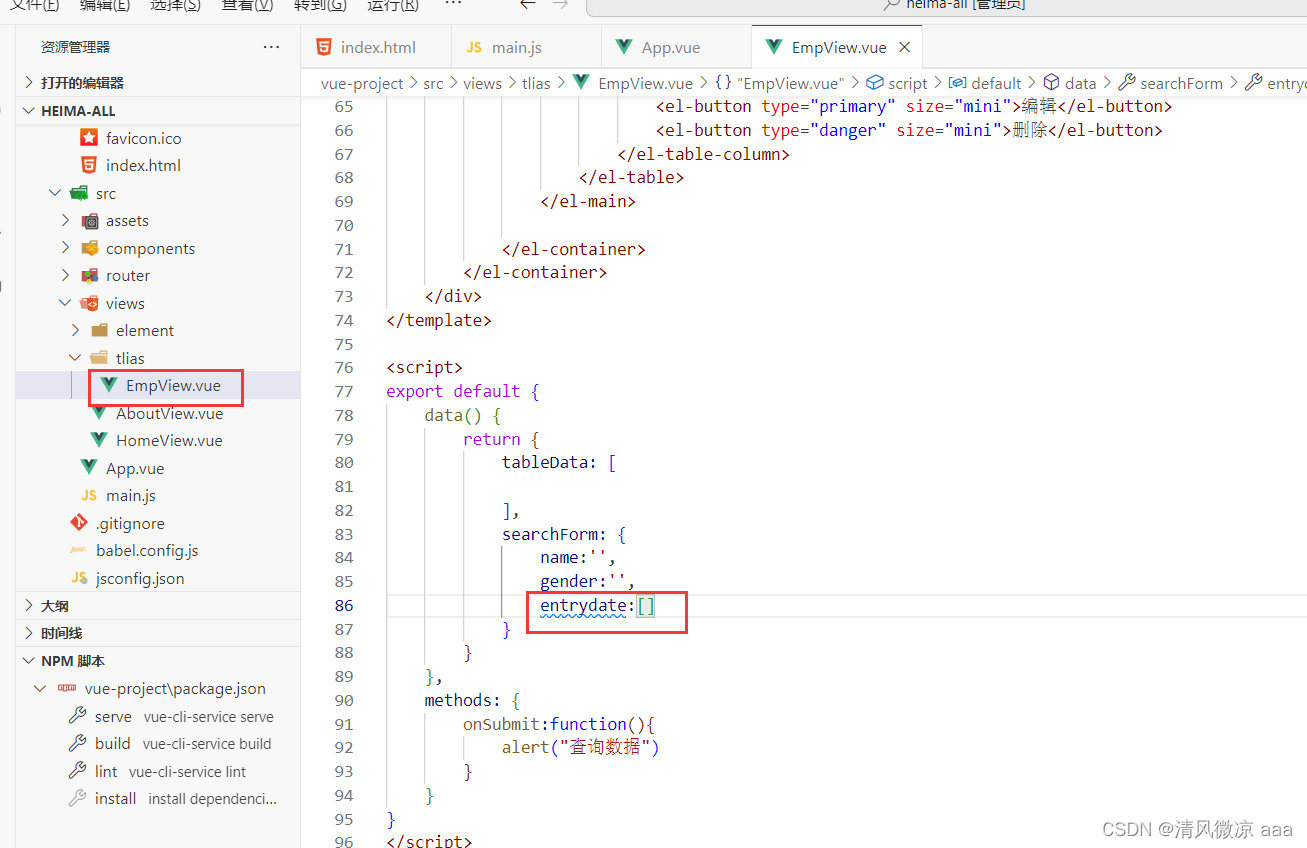Click the JS icon beside jsconfig.json
Screen dimensions: 1307x848
(79, 578)
